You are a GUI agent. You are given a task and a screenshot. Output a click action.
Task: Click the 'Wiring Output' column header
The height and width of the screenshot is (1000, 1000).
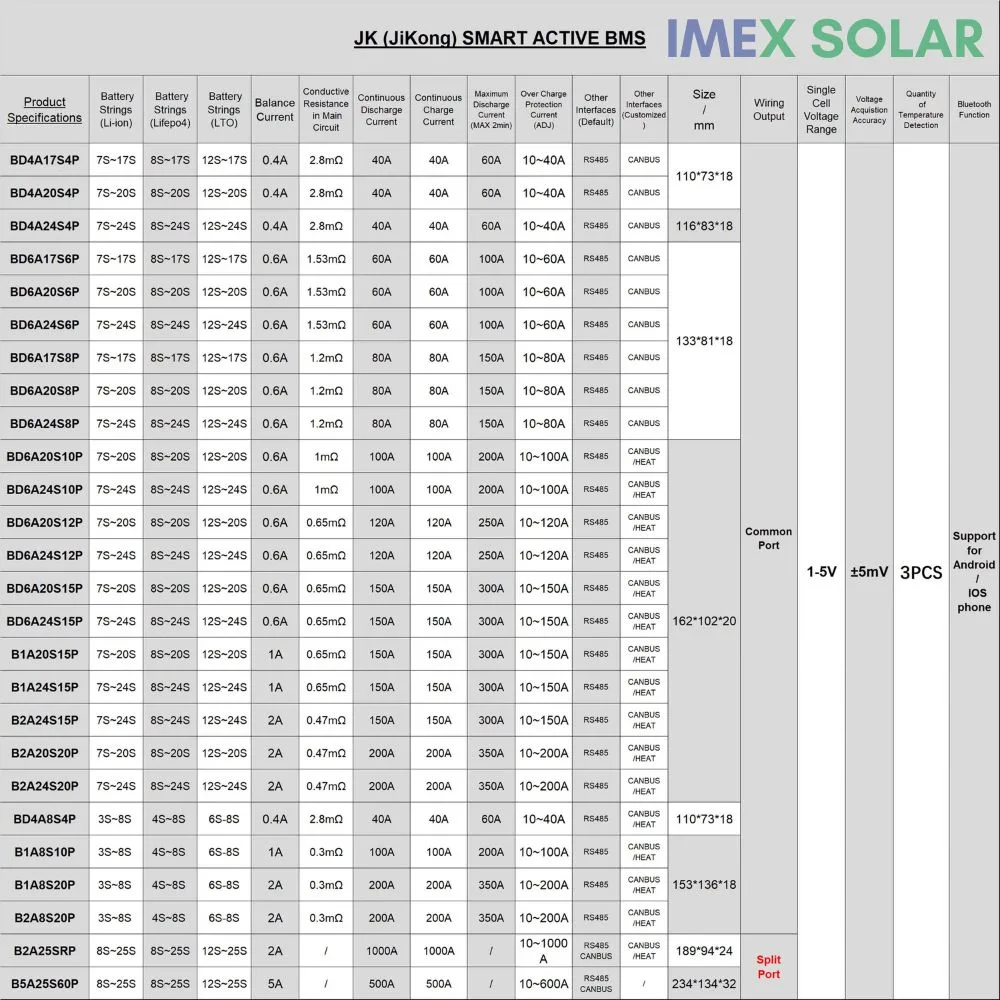point(769,110)
